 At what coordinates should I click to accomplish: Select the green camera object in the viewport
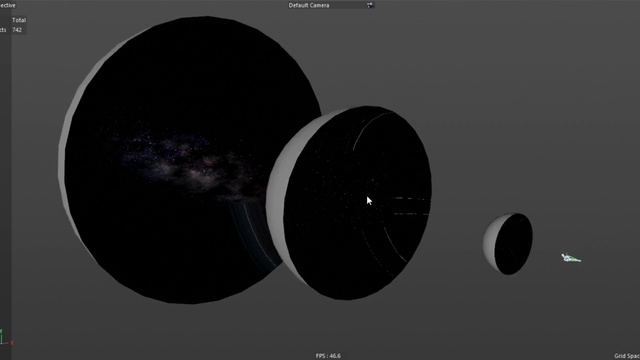pyautogui.click(x=571, y=258)
